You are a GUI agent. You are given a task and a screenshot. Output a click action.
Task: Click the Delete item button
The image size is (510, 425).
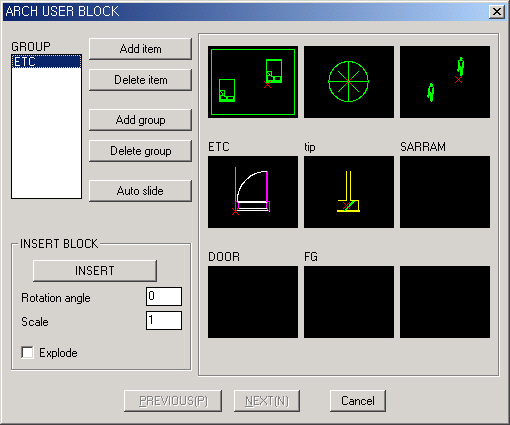140,80
